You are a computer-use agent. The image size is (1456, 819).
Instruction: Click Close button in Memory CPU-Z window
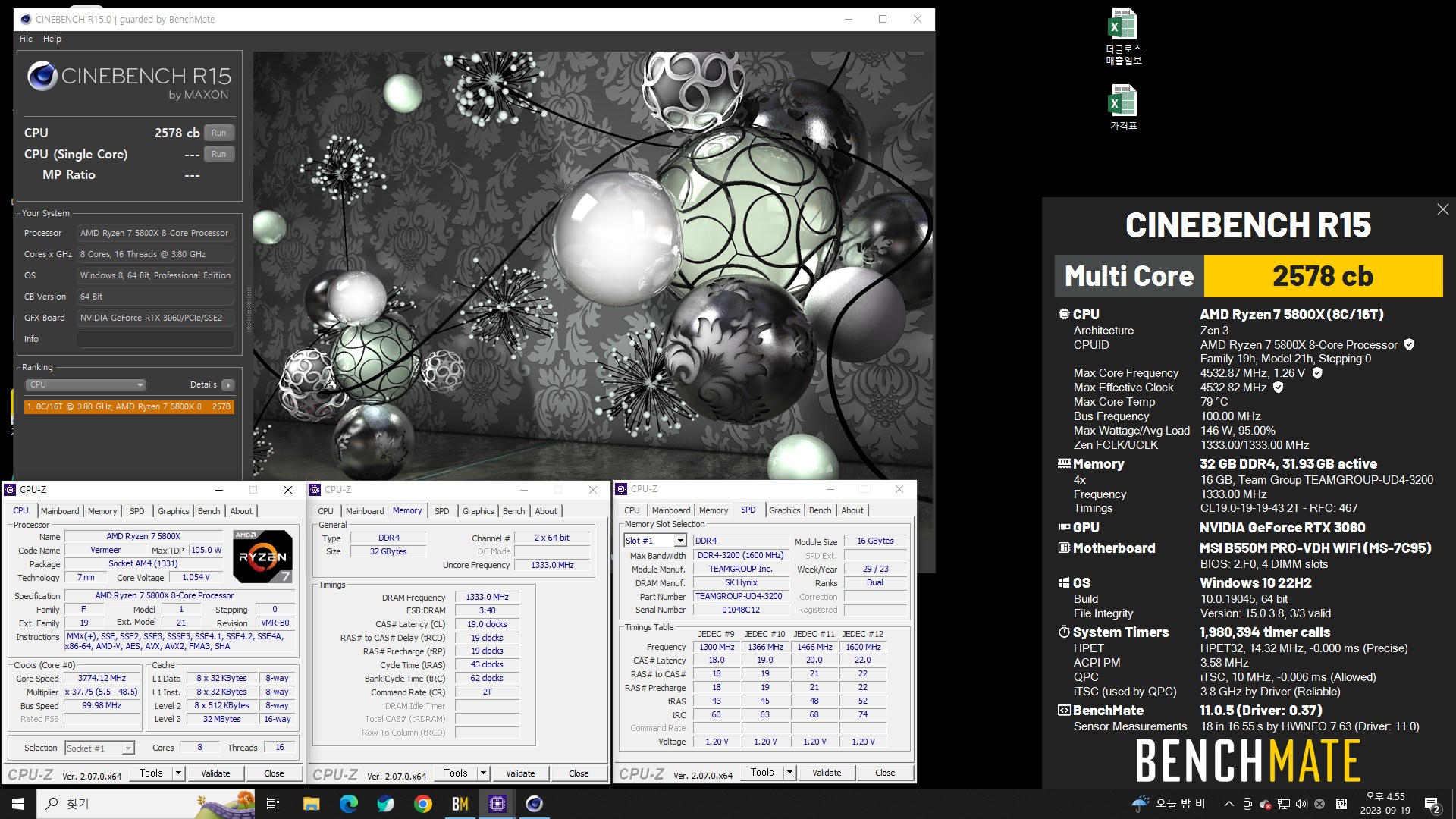[x=579, y=773]
